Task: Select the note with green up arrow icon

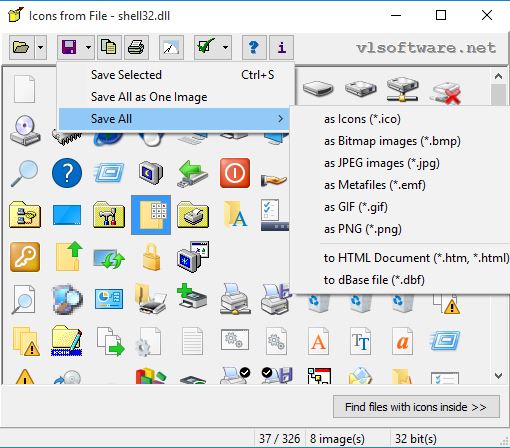Action: click(x=69, y=256)
